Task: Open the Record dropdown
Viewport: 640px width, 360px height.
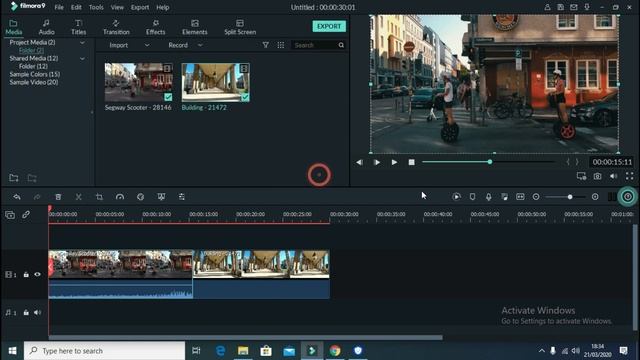Action: [x=185, y=45]
